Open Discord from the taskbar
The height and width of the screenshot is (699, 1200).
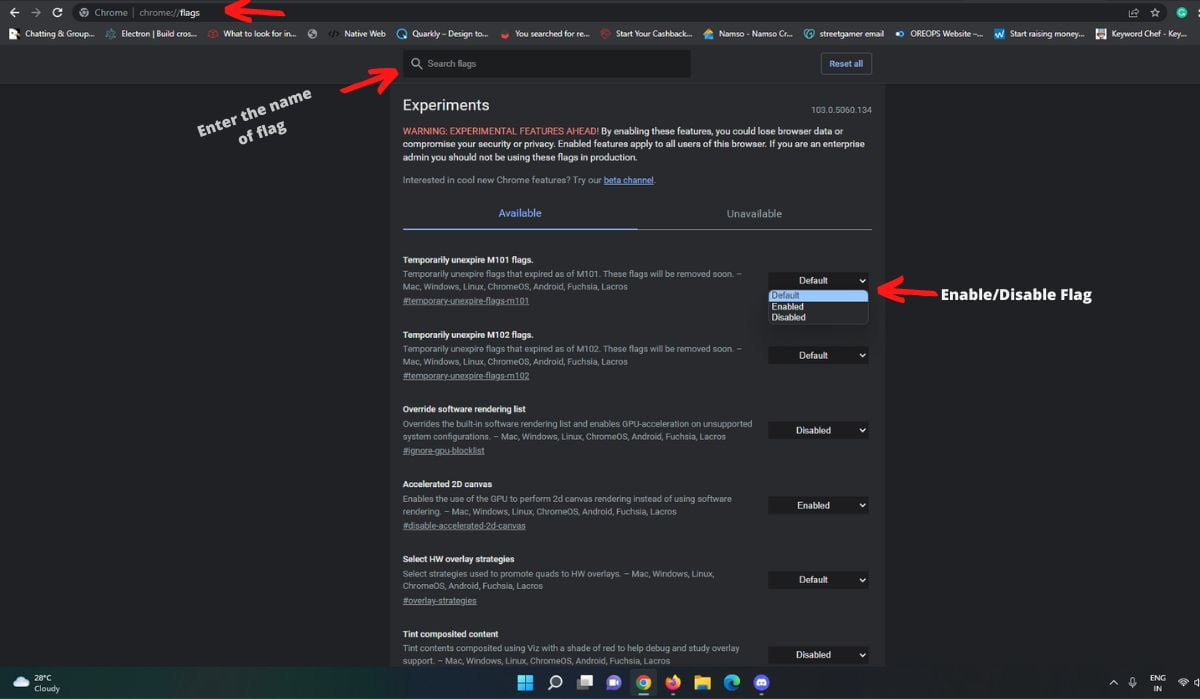point(762,683)
